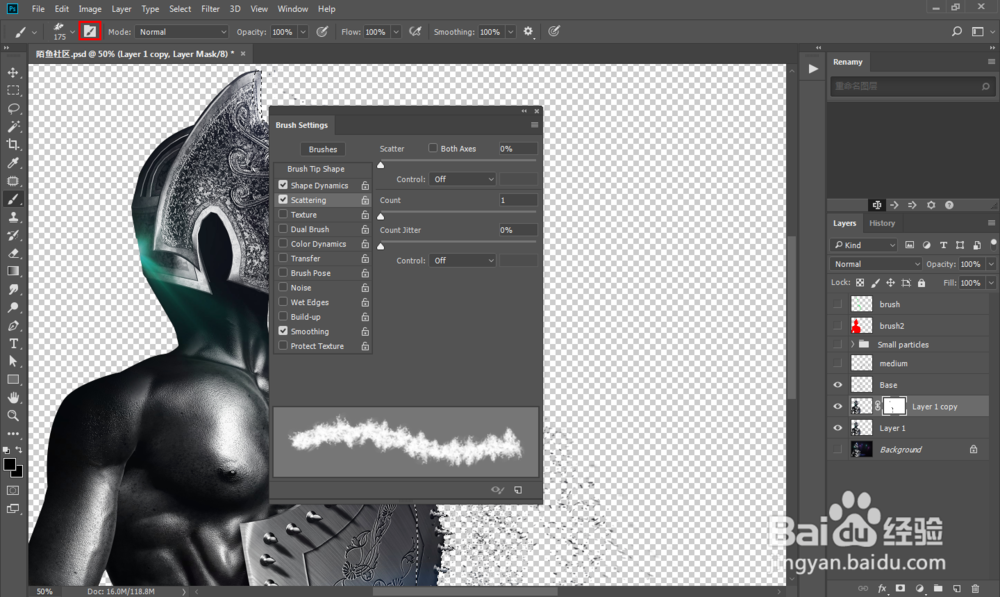Screen dimensions: 1000x597
Task: Open the Opacity dropdown in options bar
Action: coord(303,31)
